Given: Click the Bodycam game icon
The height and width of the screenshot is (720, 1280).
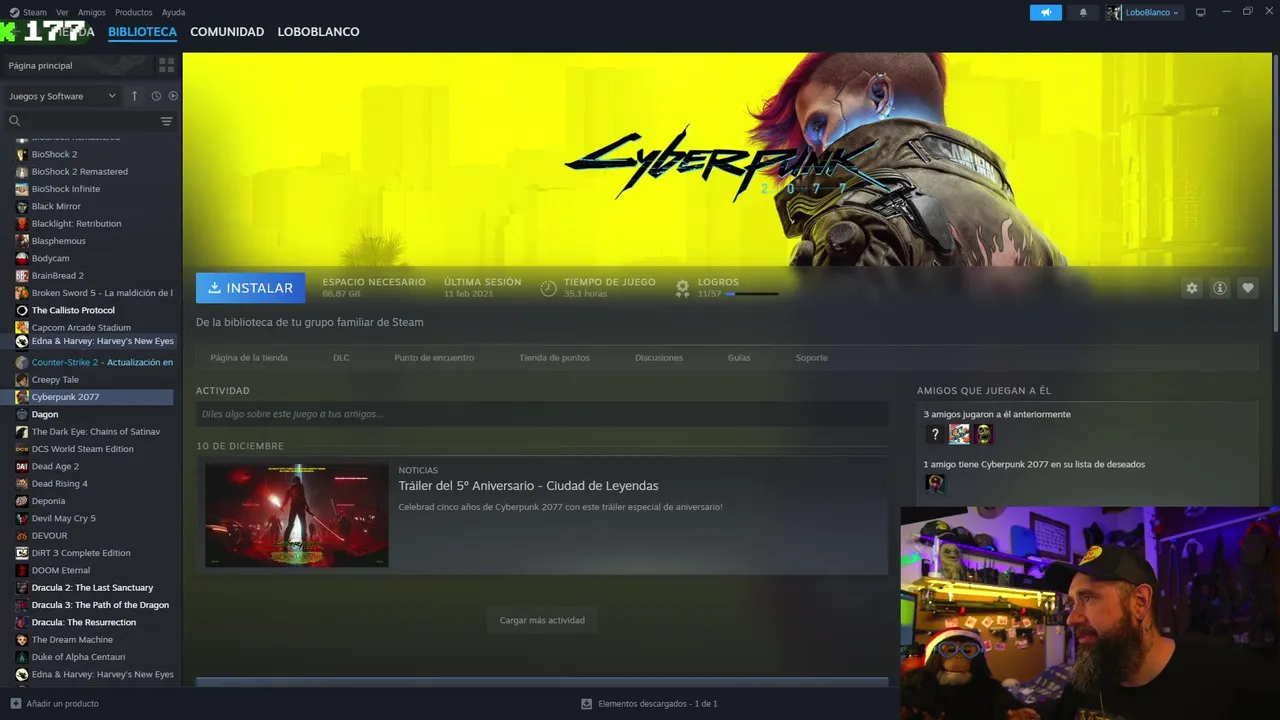Looking at the screenshot, I should click(x=22, y=258).
